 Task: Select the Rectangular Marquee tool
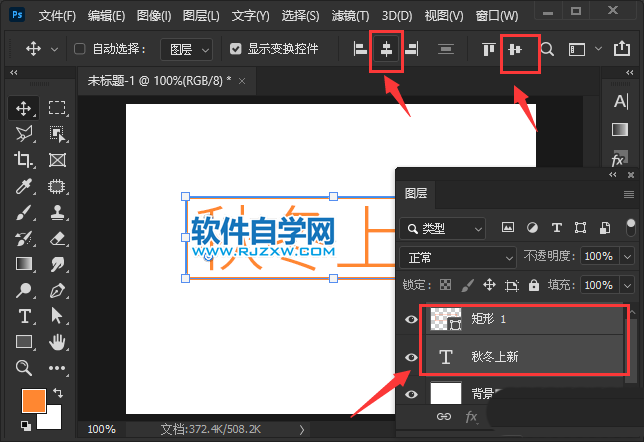point(57,108)
